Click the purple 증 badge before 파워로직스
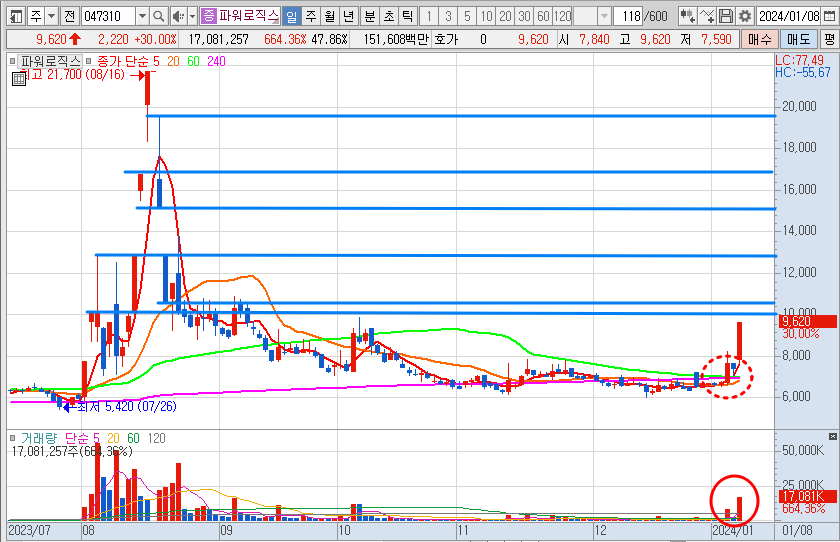This screenshot has height=542, width=840. [208, 16]
